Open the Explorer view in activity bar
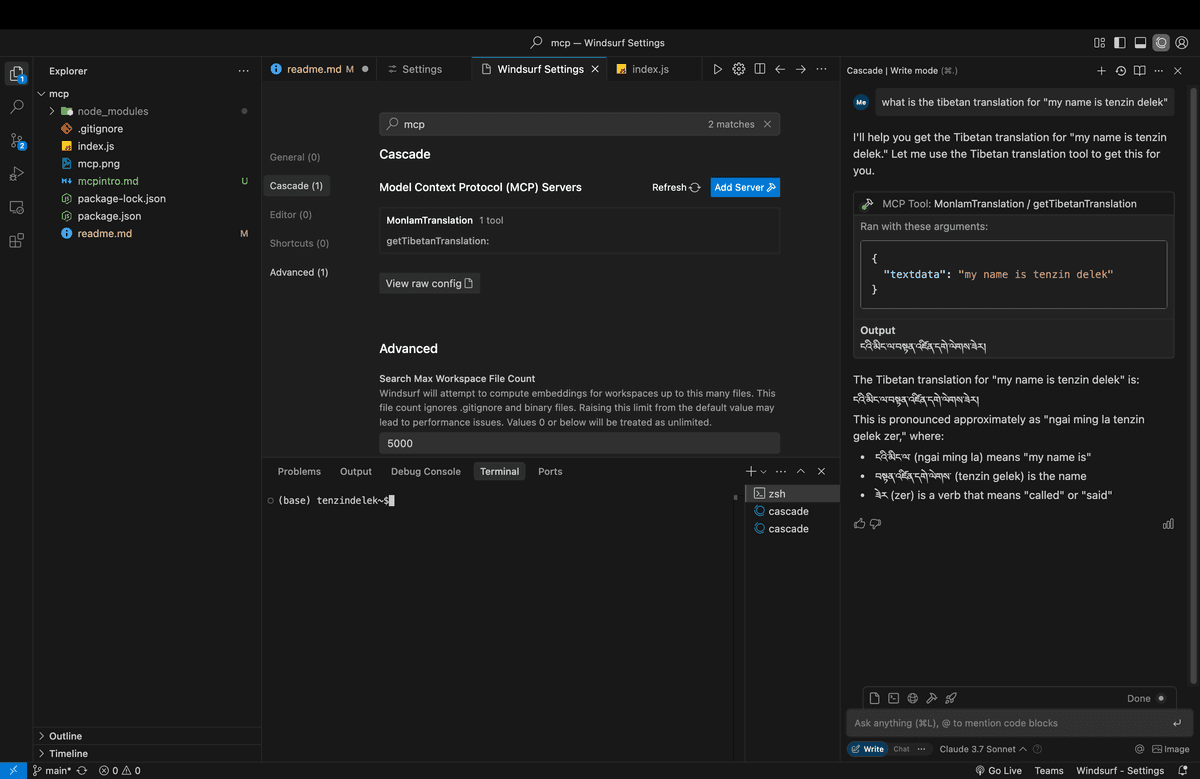 pos(16,73)
